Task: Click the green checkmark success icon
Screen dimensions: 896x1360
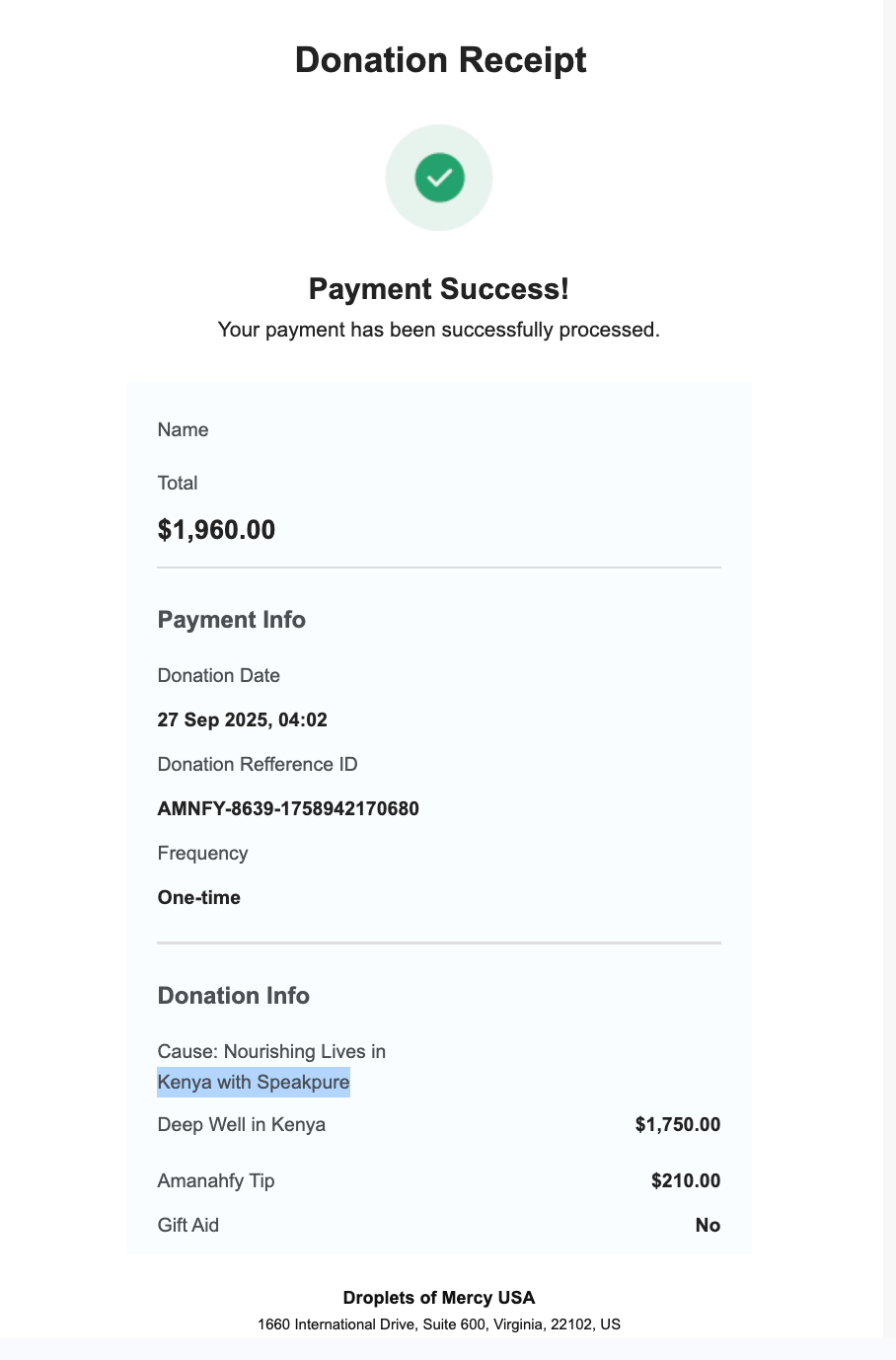Action: pos(439,178)
